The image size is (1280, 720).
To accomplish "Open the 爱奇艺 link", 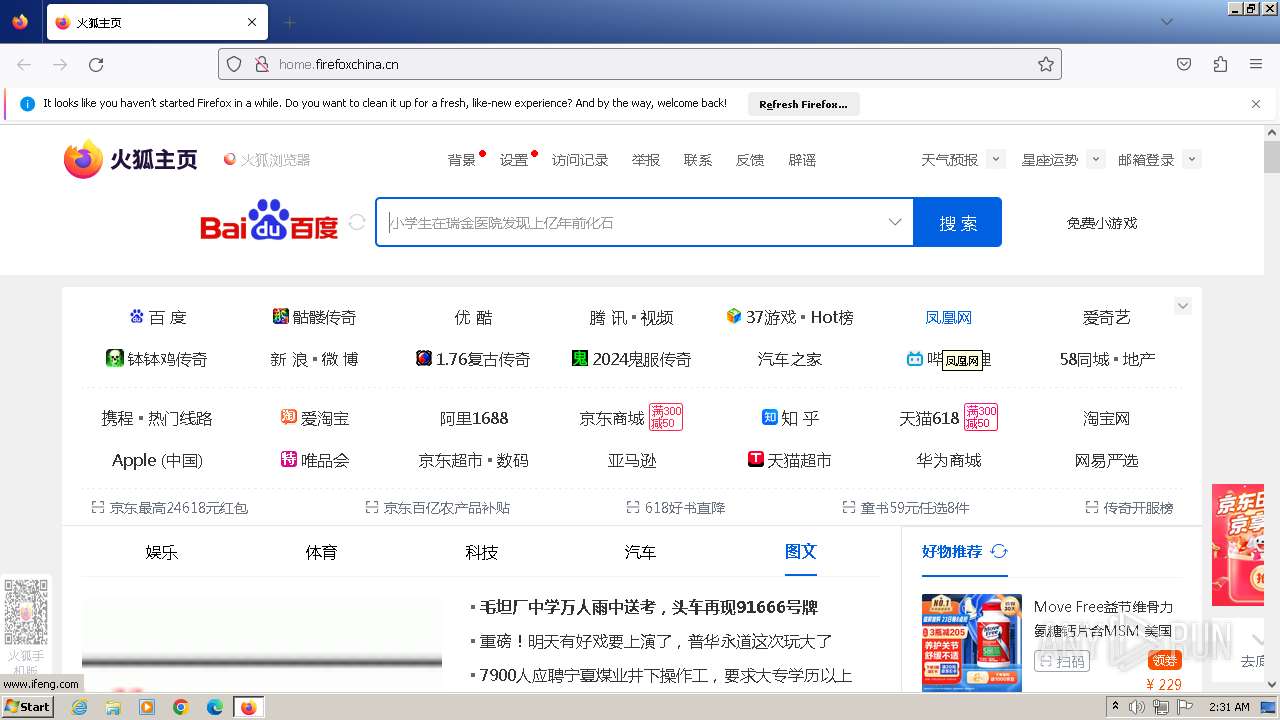I will pos(1106,317).
